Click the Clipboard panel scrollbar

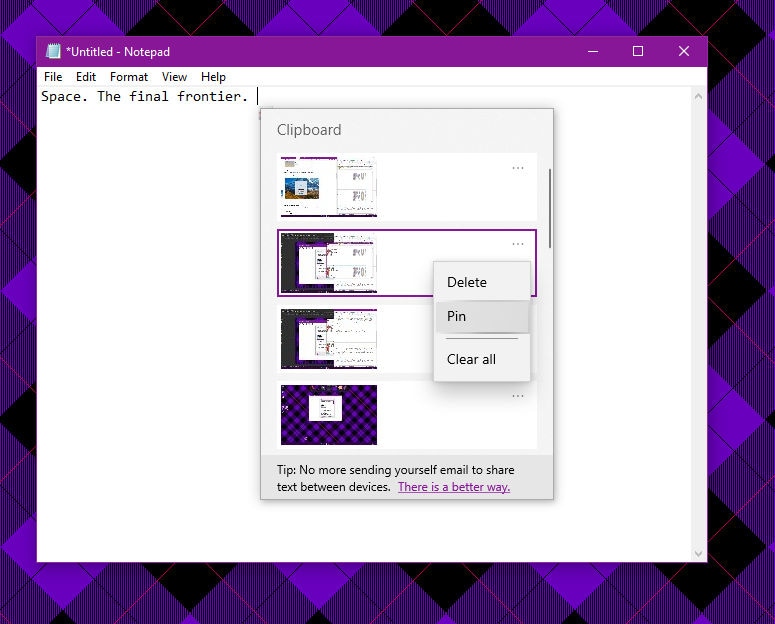550,210
